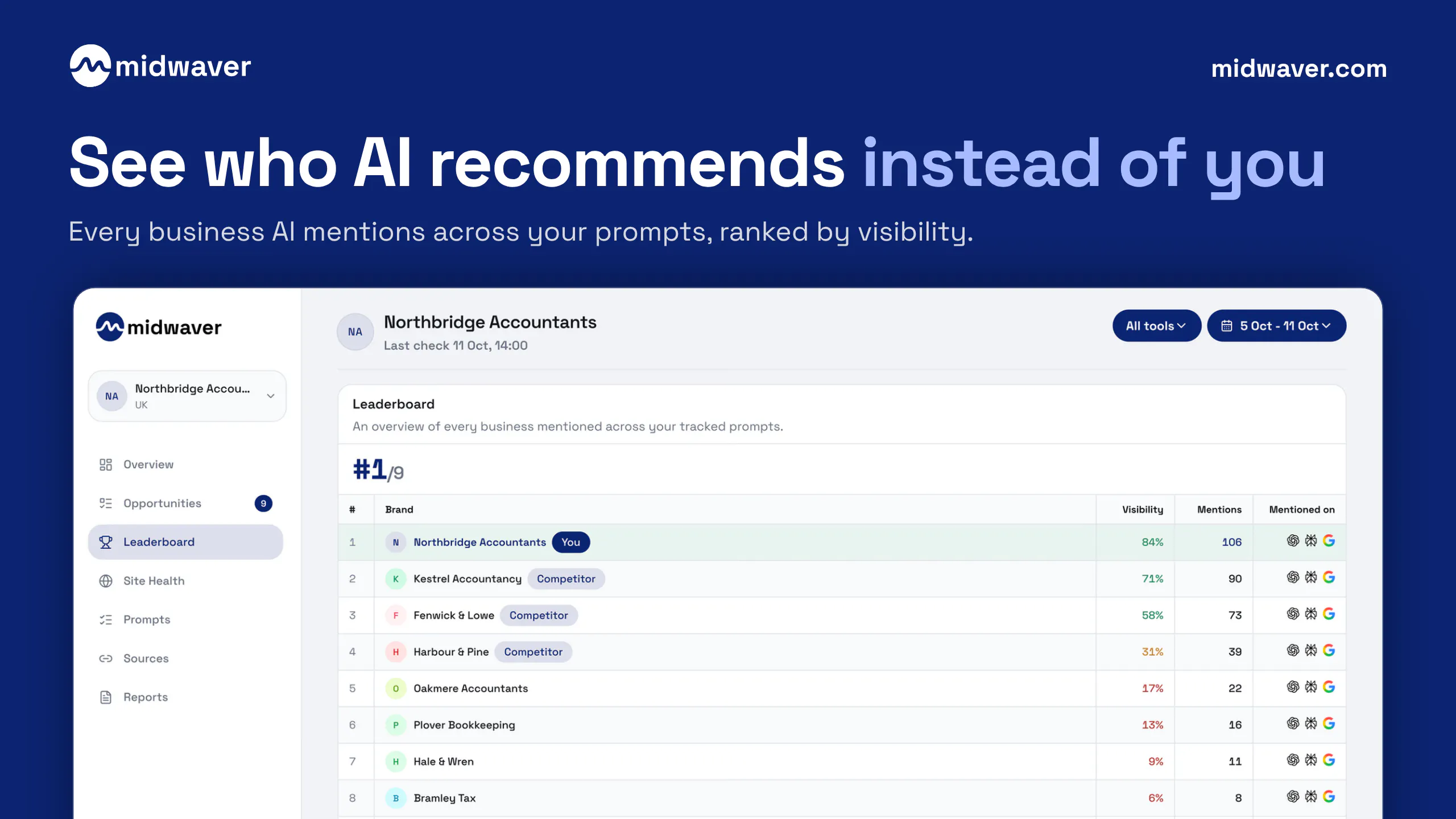Click the middle AI icon in Fenwick & Lowe row

(x=1311, y=614)
